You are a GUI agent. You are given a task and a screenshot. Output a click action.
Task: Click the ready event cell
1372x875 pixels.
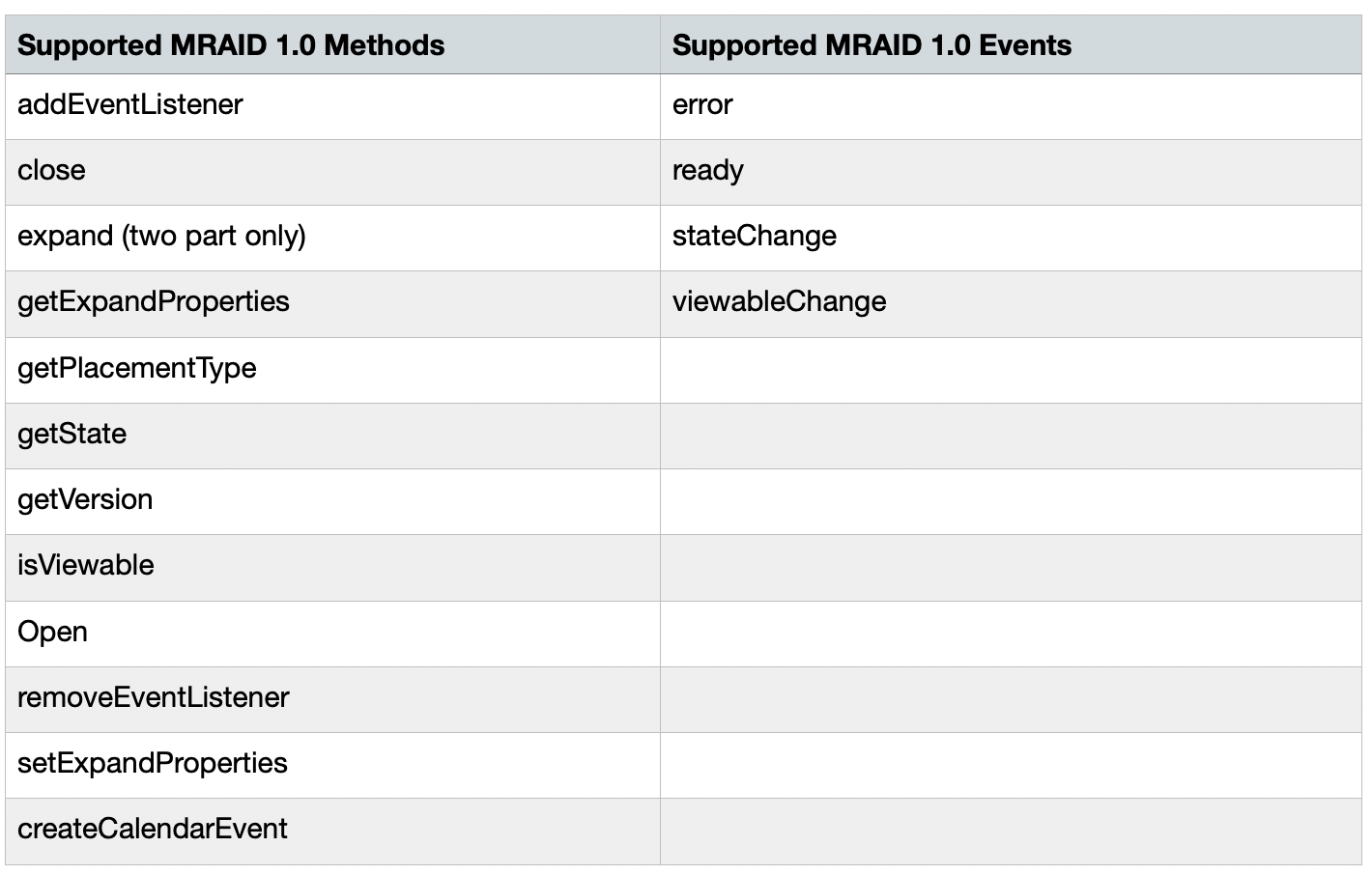click(708, 170)
